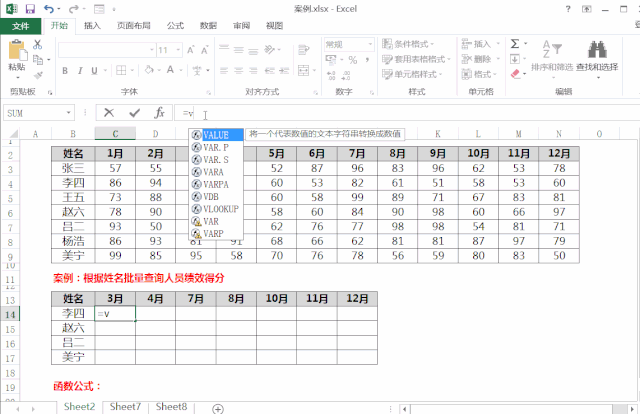Click the Redo arrow icon
The height and width of the screenshot is (414, 640).
pos(73,9)
